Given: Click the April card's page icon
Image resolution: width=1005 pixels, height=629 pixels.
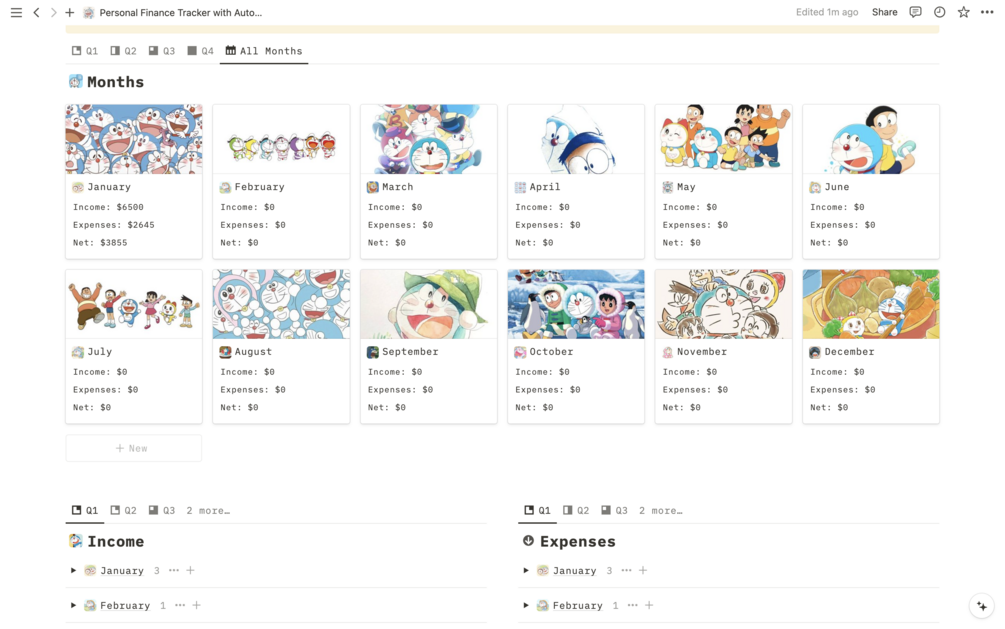Looking at the screenshot, I should [x=520, y=187].
